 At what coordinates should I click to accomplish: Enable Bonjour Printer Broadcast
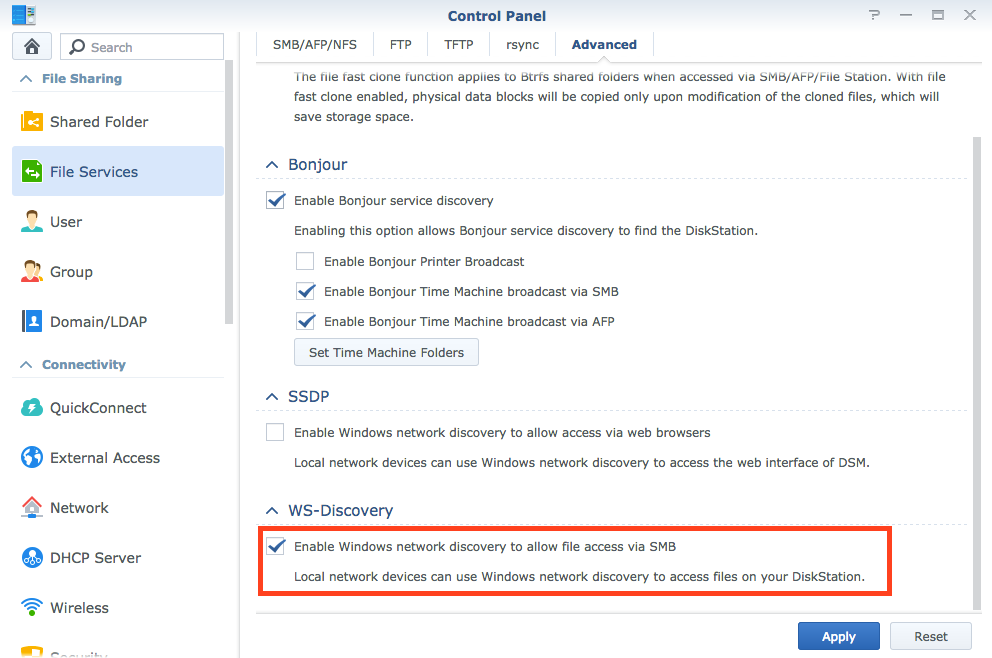305,261
